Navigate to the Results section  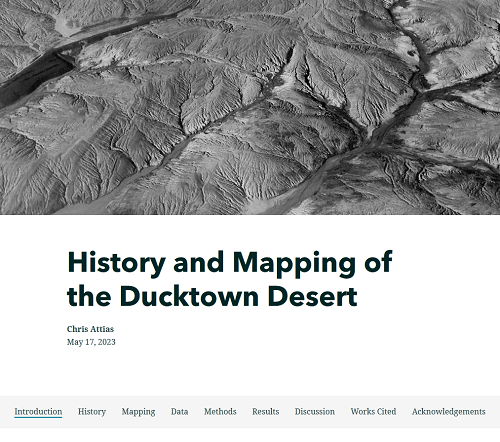[265, 412]
